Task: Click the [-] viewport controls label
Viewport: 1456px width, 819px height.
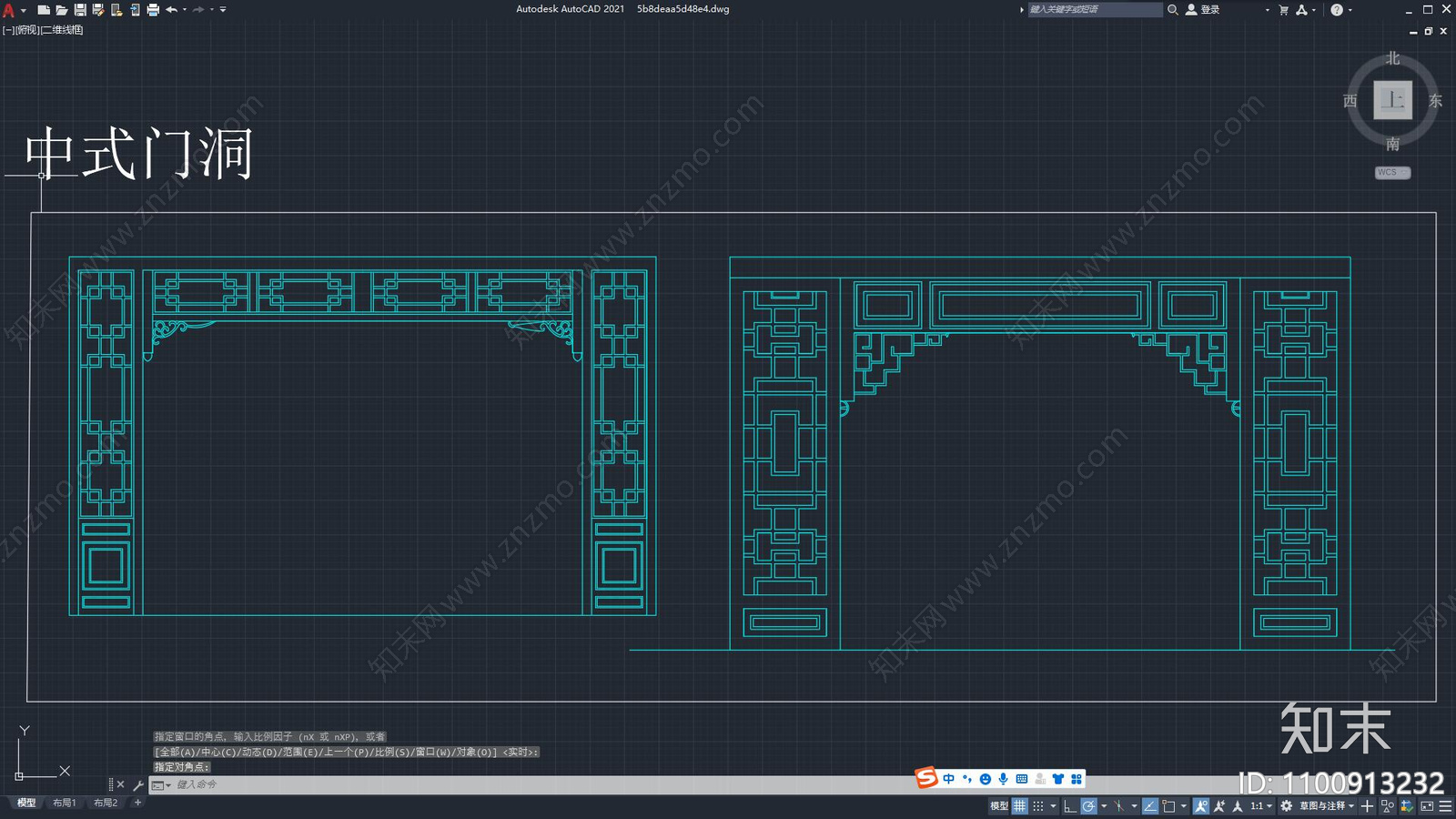Action: [9, 30]
